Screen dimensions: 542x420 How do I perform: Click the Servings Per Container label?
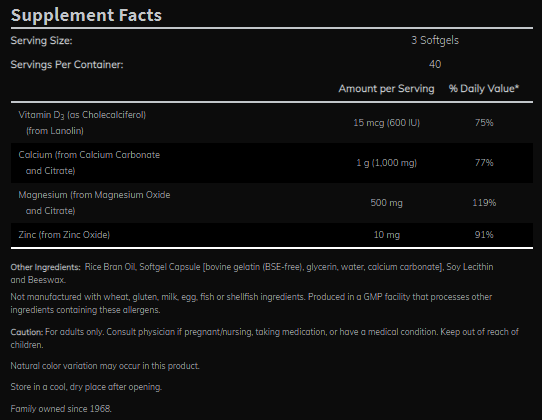(x=67, y=64)
